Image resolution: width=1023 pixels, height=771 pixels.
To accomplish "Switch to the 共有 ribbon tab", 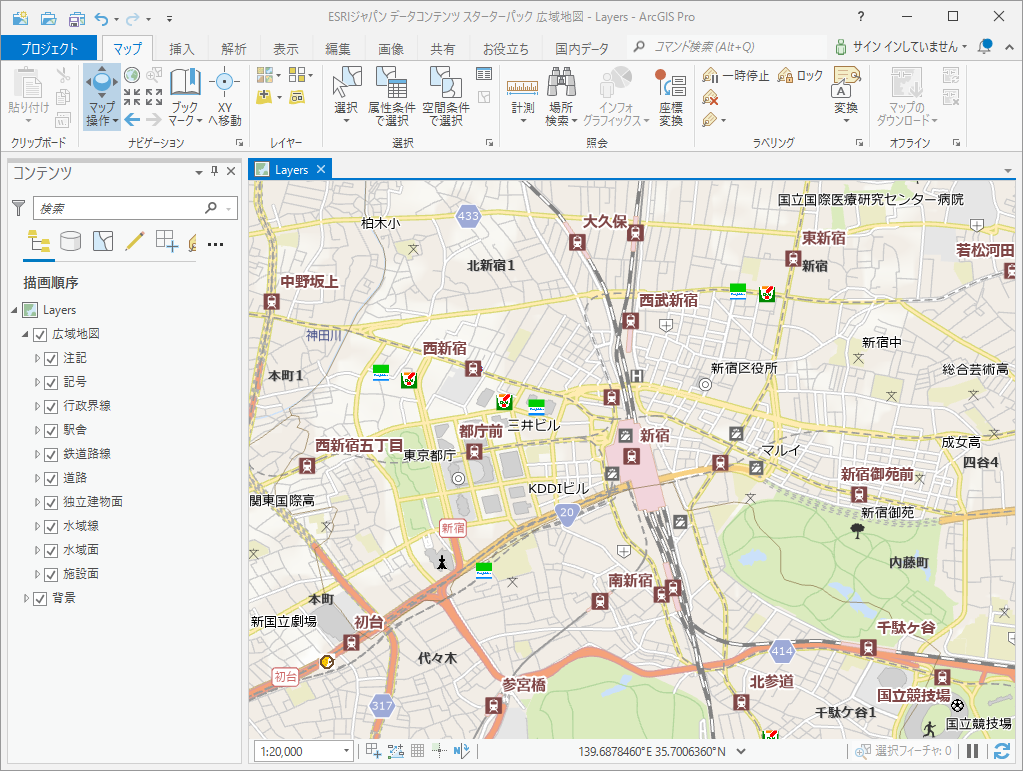I will (x=442, y=49).
